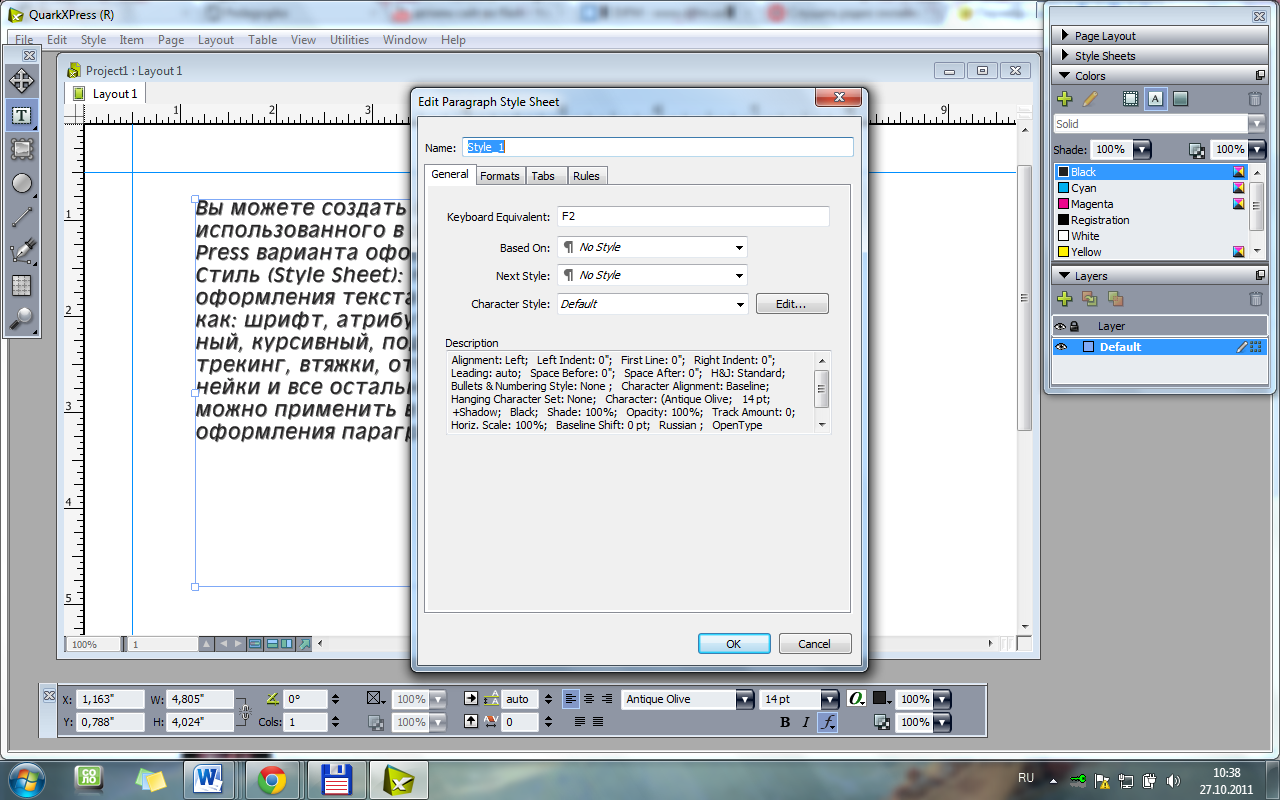The image size is (1280, 800).
Task: Select the text color mode icon
Action: [x=1156, y=99]
